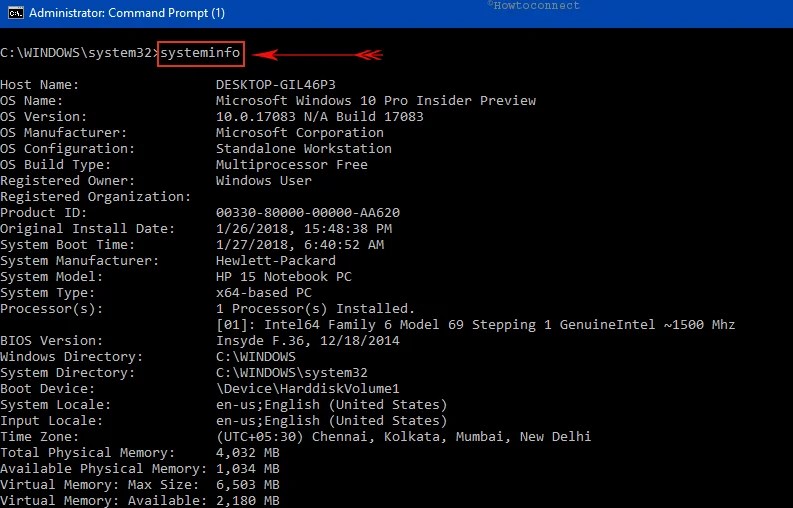Click the 'System Directory:' label
Screen dimensions: 793x508
67,373
